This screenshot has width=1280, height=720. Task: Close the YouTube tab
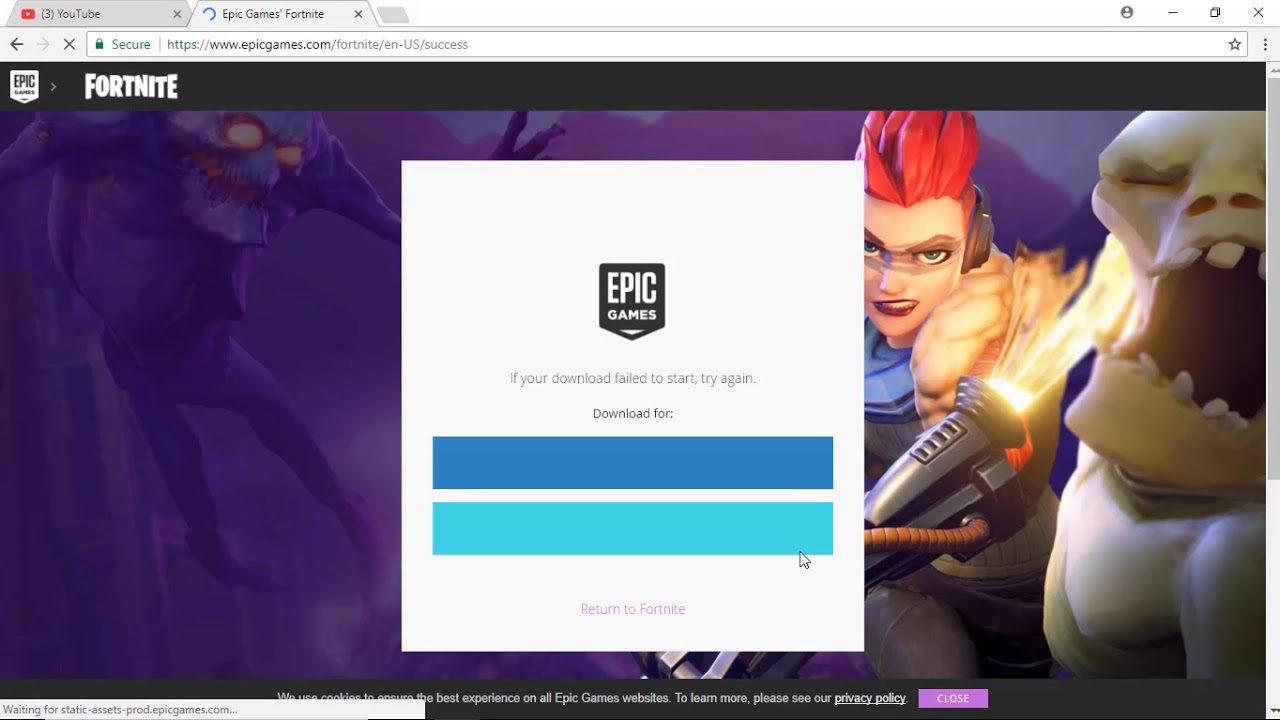[178, 14]
